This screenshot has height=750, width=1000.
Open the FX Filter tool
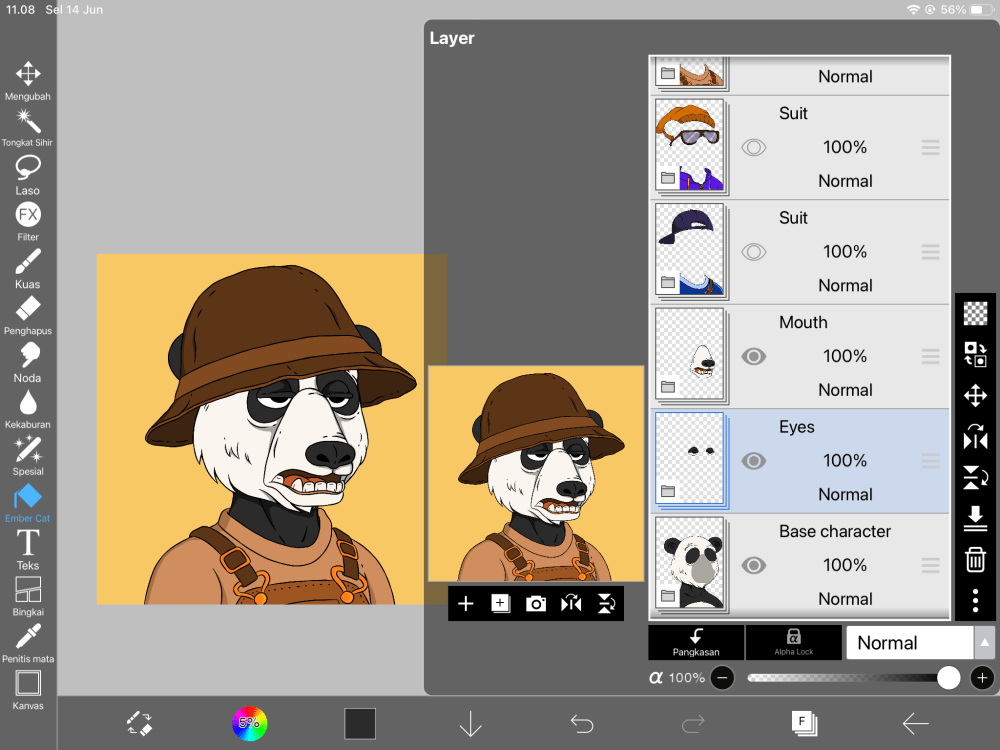click(27, 221)
